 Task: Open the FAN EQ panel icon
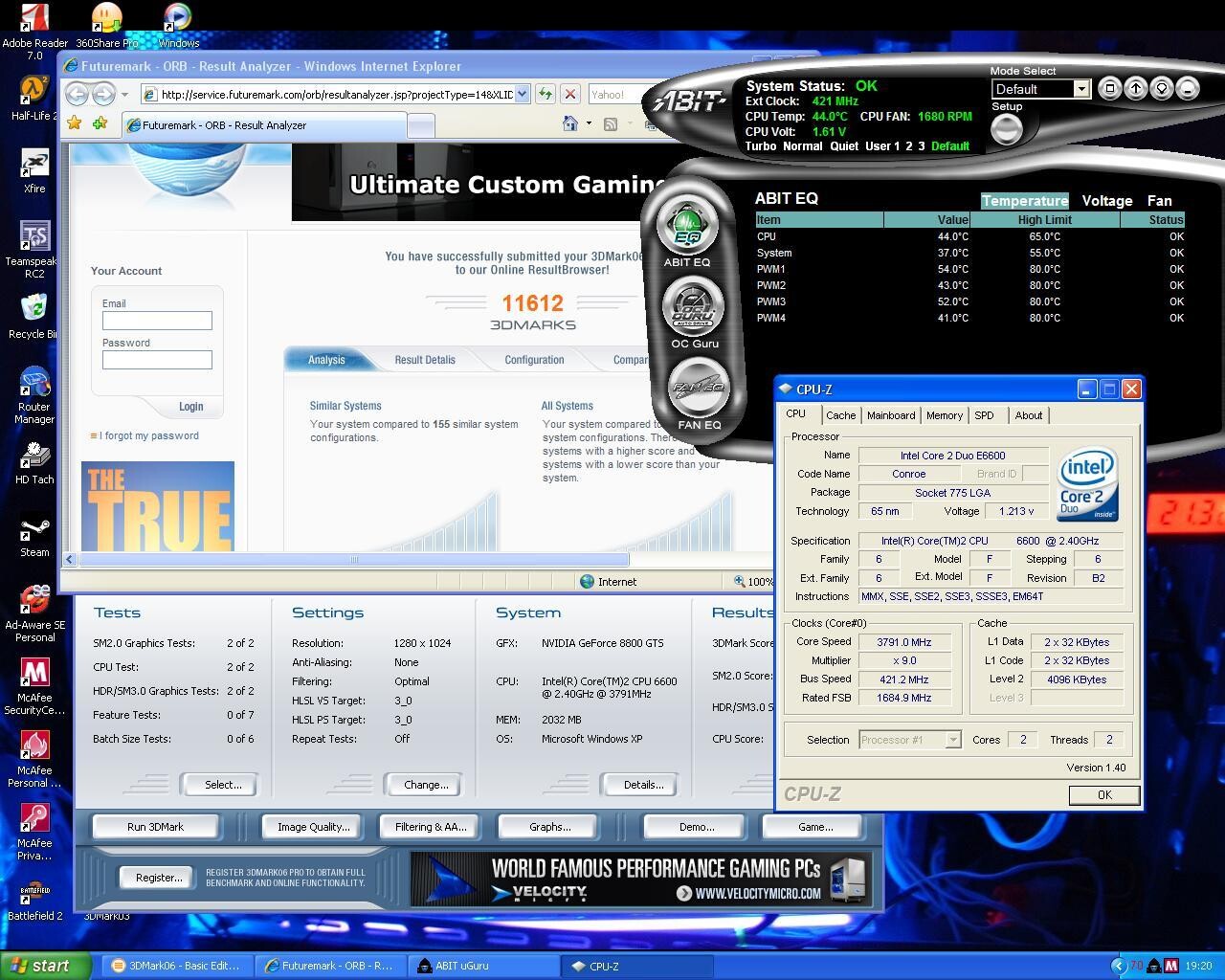pos(700,388)
